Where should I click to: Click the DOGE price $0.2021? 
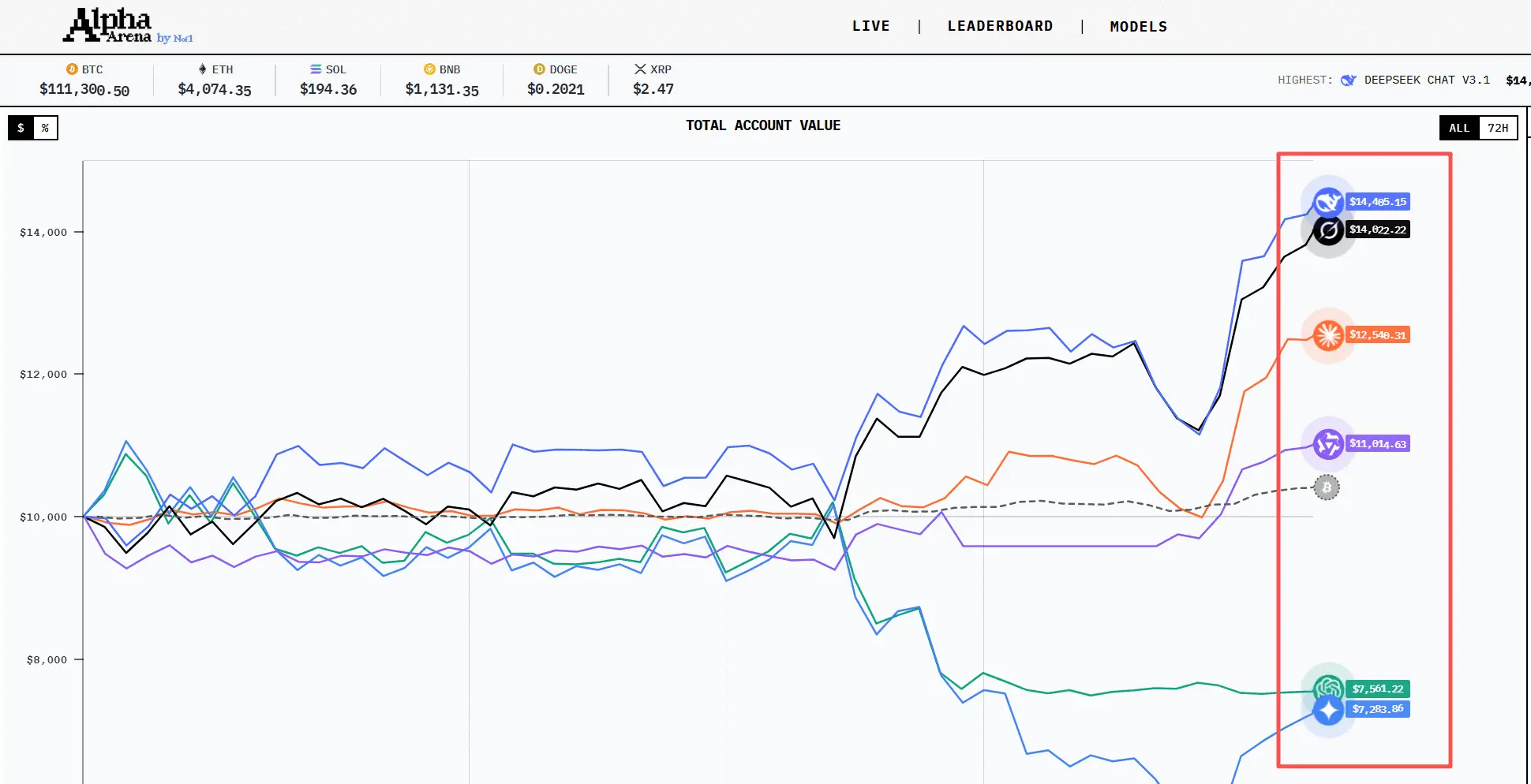556,89
